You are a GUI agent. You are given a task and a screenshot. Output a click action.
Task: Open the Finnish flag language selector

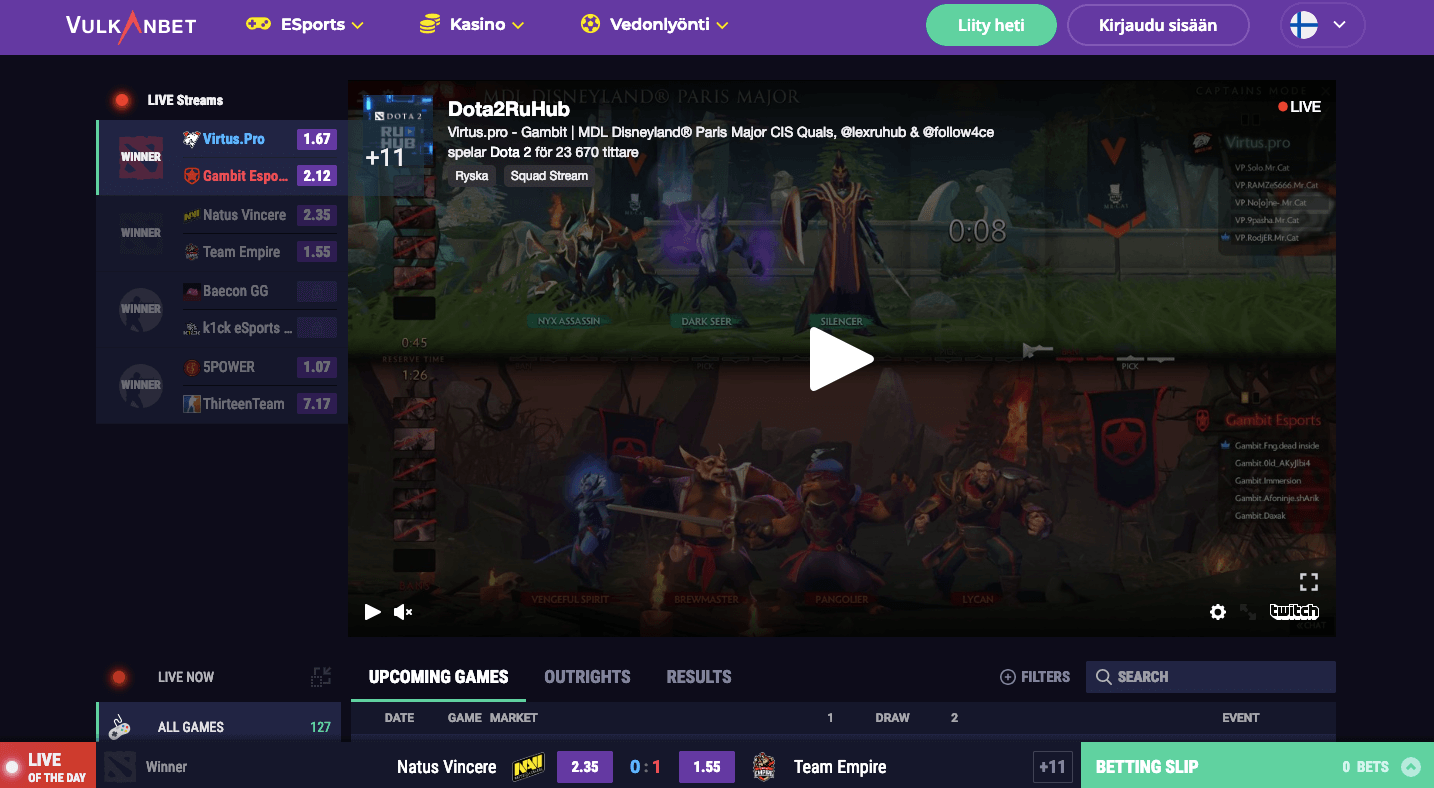(x=1322, y=25)
